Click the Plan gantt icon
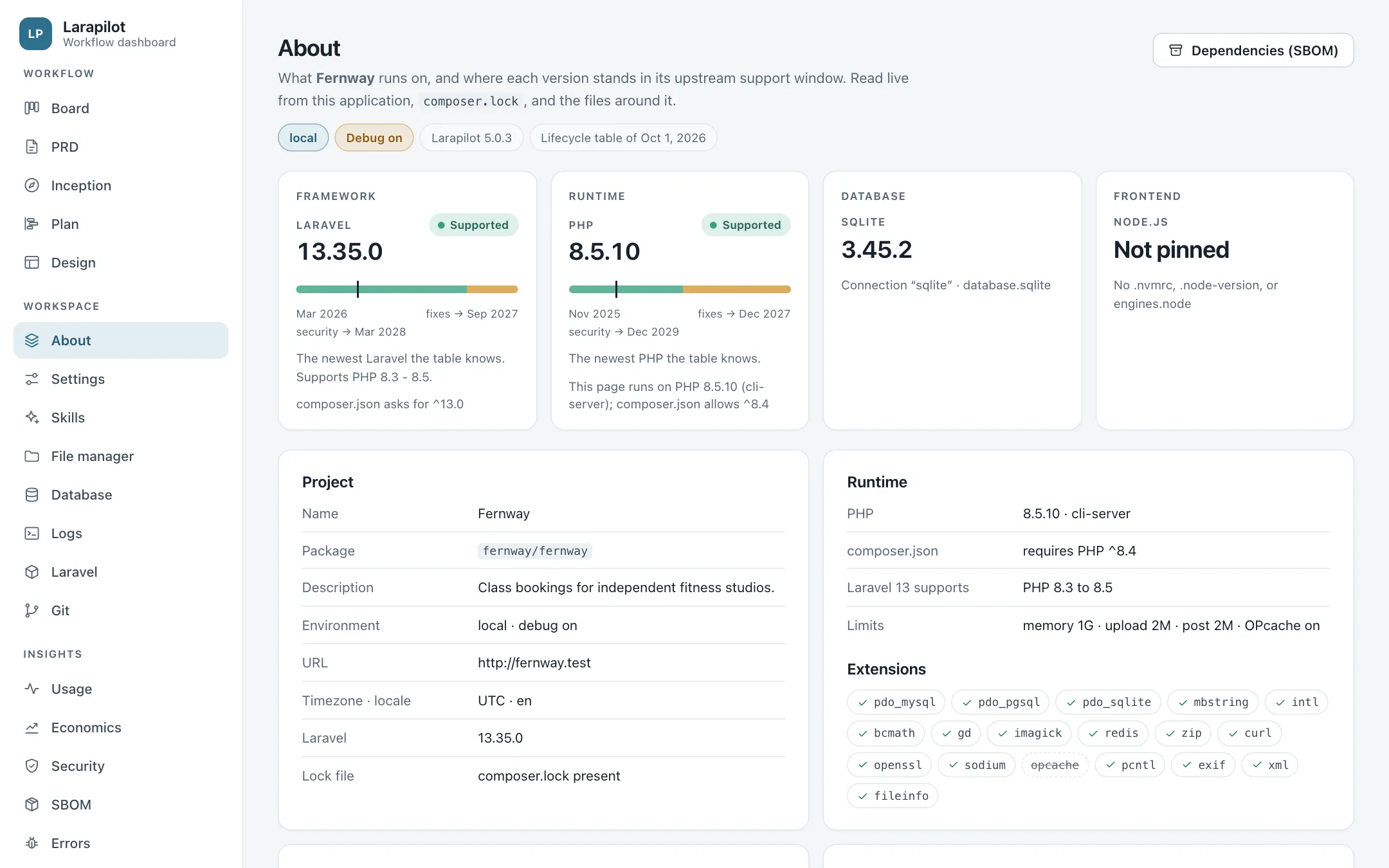The width and height of the screenshot is (1389, 868). pyautogui.click(x=32, y=224)
